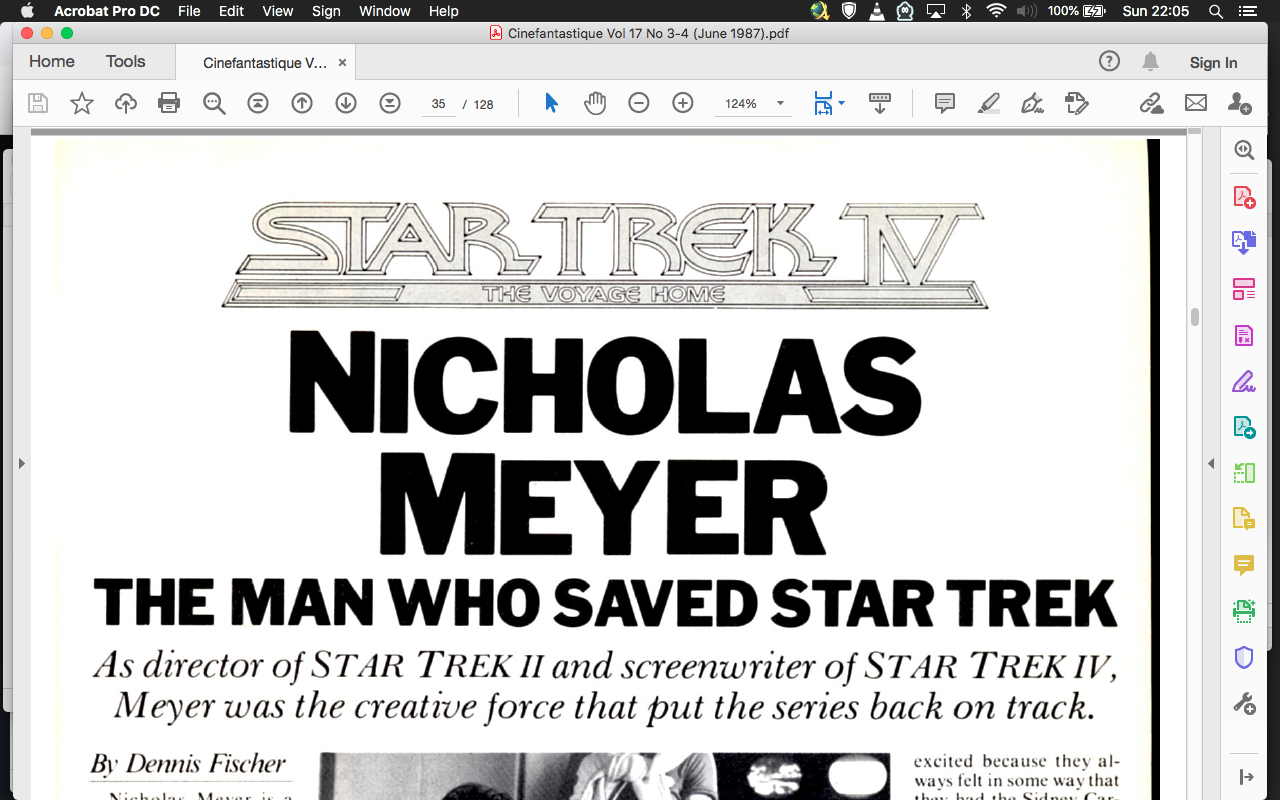Viewport: 1280px width, 800px height.
Task: Close the Cinefantastique document tab
Action: (x=342, y=62)
